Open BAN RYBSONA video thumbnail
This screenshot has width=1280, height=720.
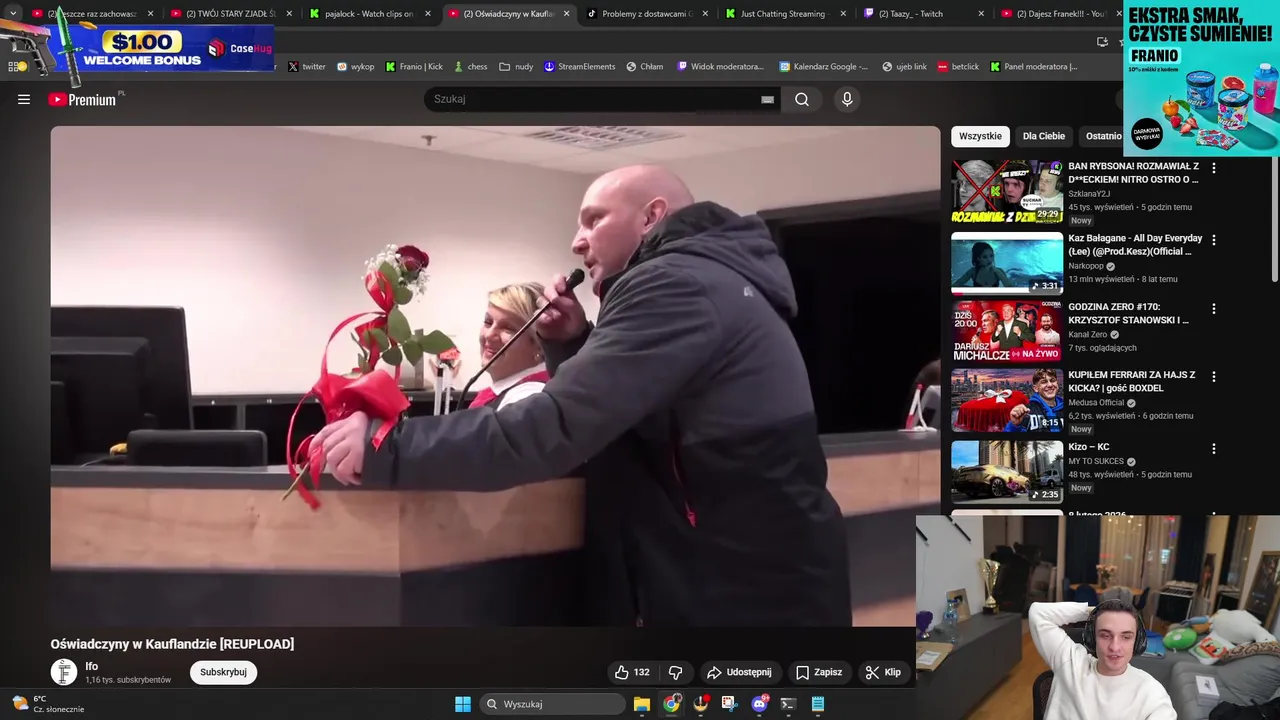pos(1007,192)
